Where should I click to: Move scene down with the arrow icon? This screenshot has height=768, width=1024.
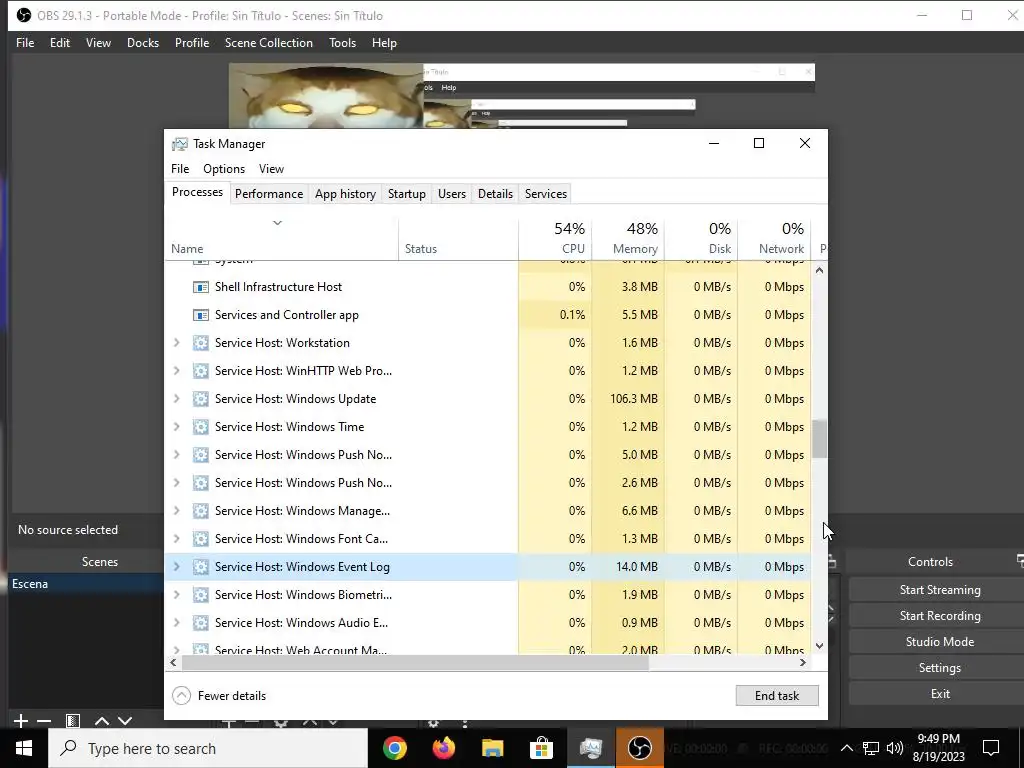125,721
